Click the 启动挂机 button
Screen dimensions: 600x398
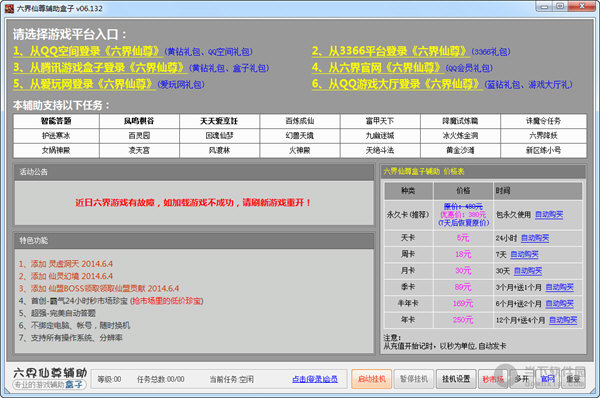(372, 379)
